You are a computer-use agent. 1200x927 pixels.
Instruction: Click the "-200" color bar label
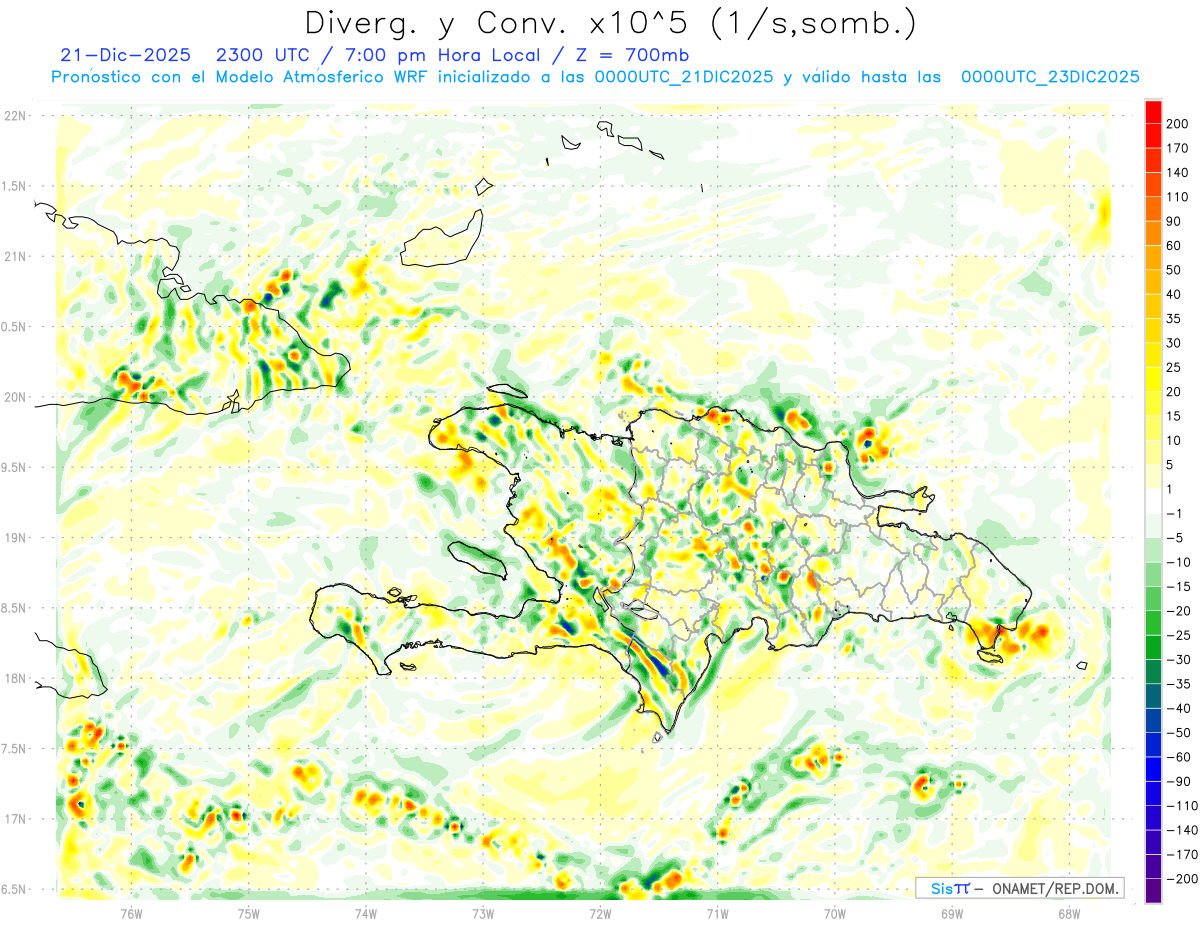1182,878
